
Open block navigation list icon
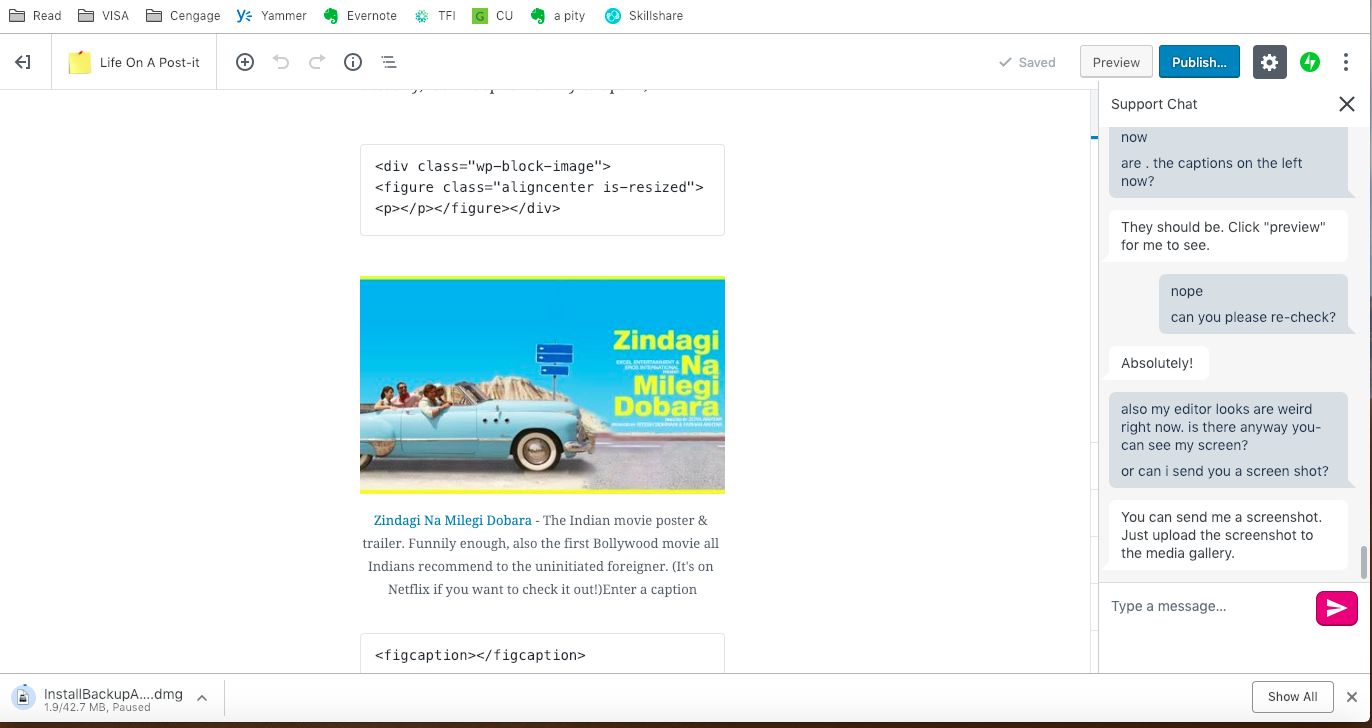click(389, 62)
